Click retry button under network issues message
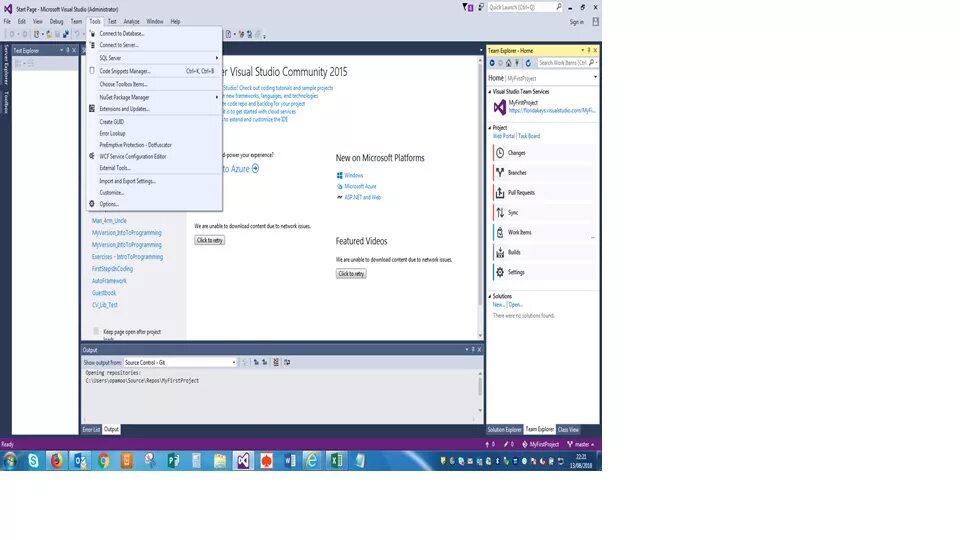The width and height of the screenshot is (960, 540). click(209, 241)
